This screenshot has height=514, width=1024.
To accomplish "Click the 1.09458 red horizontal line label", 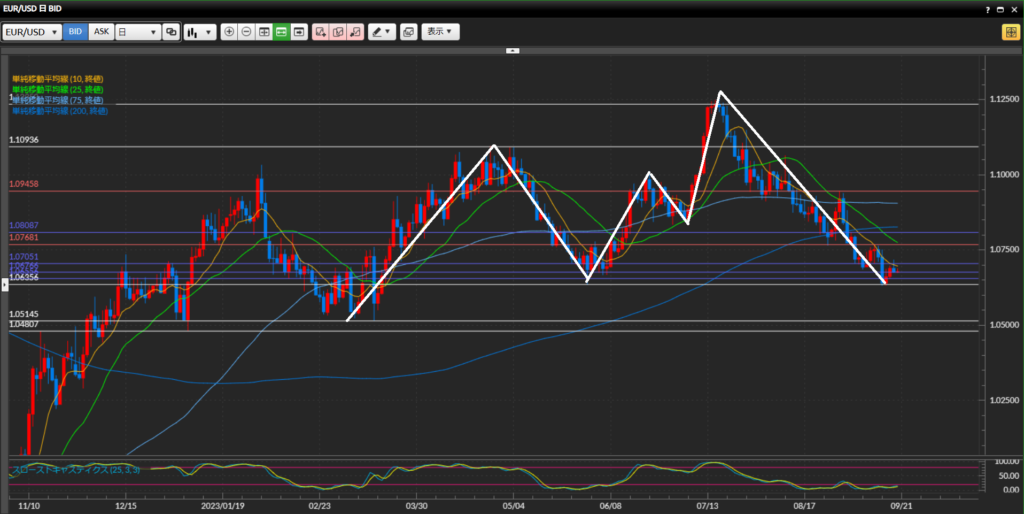I will click(x=24, y=185).
